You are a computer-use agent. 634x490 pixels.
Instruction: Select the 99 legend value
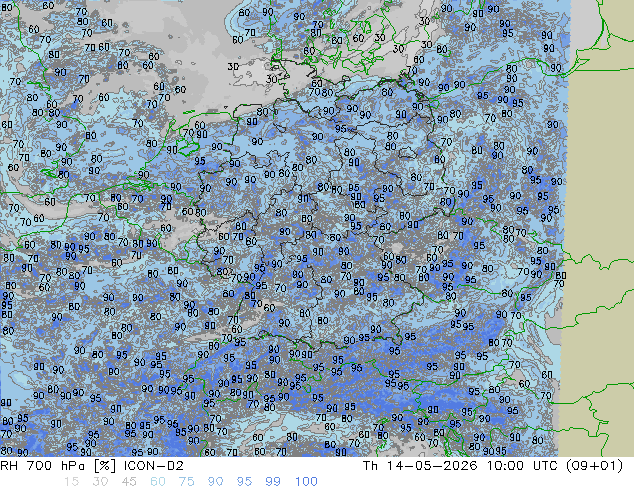coord(273,482)
